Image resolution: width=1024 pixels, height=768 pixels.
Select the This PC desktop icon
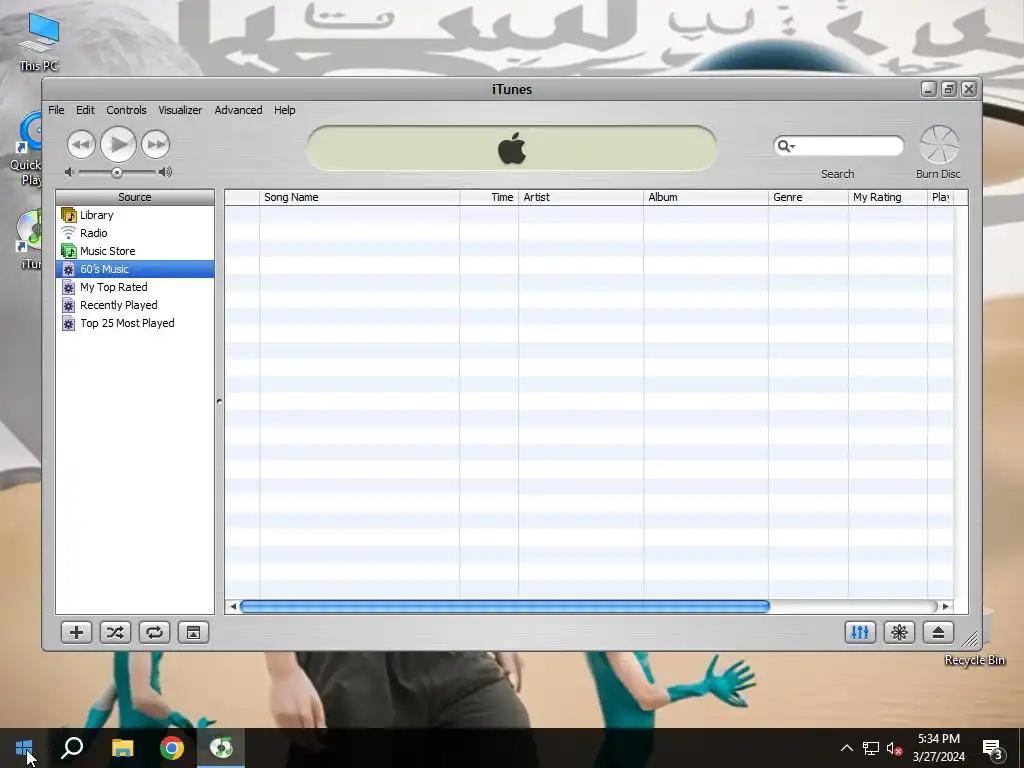tap(39, 41)
